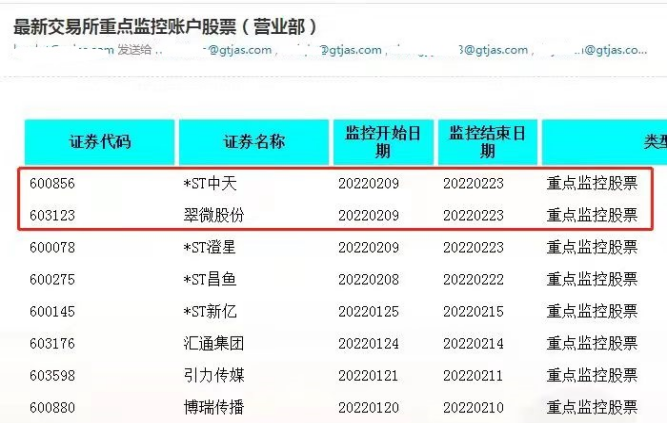Click the 证券代码 column header

[x=99, y=142]
